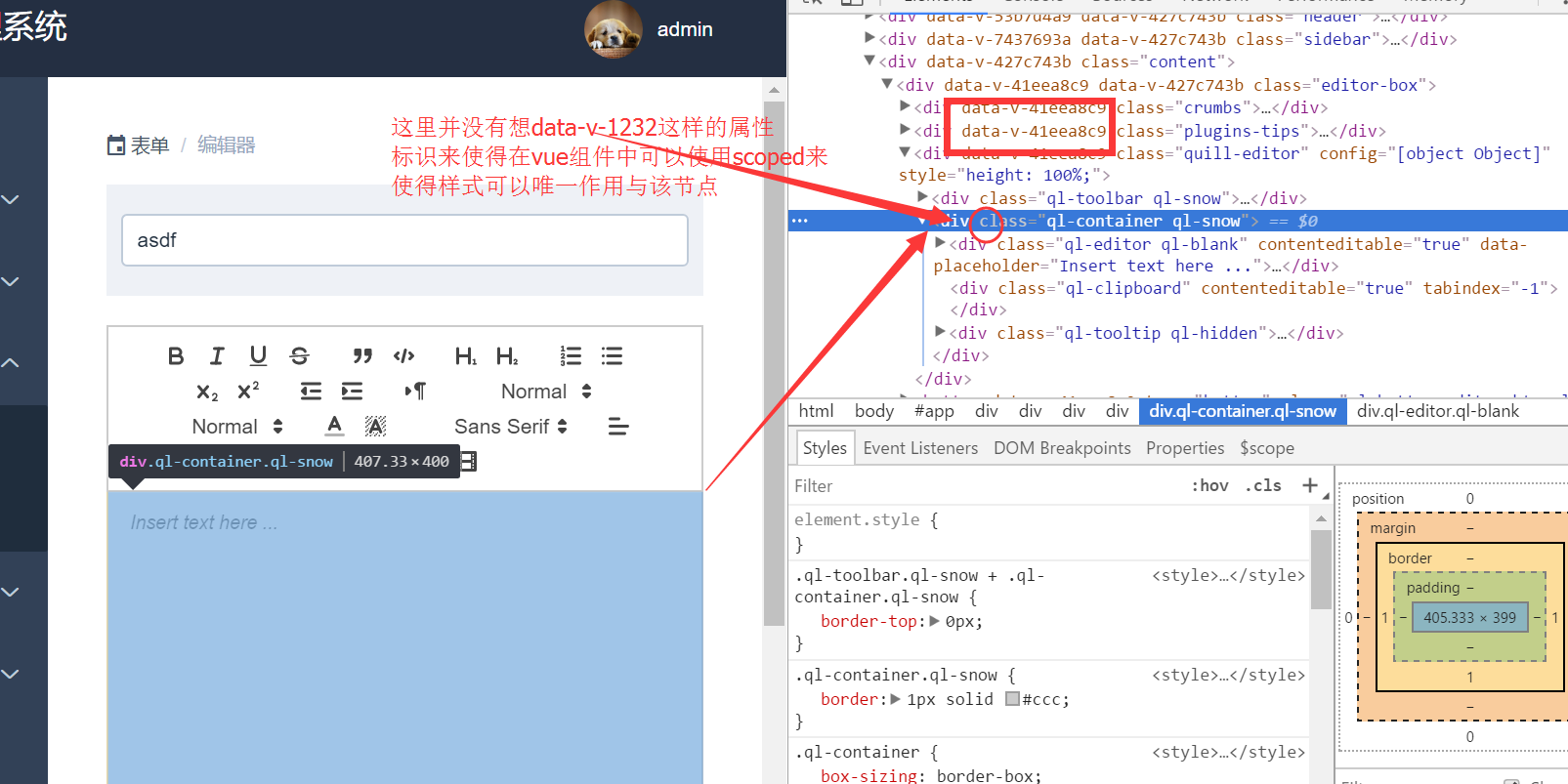This screenshot has height=784, width=1568.
Task: Click the 表单 breadcrumb item
Action: point(139,145)
